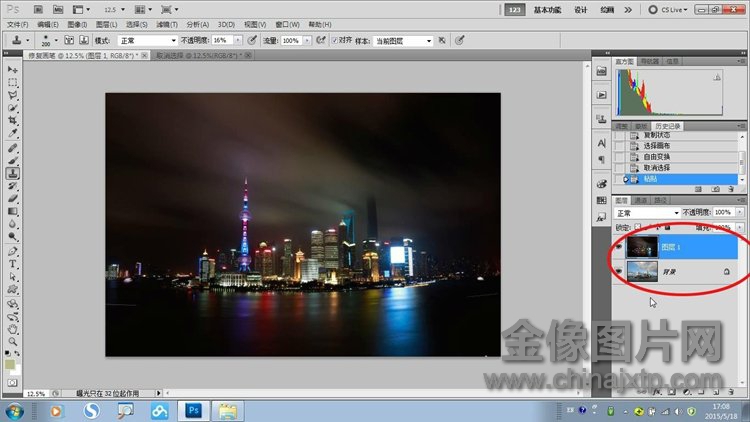Select the Brush tool
This screenshot has height=422, width=750.
click(x=12, y=161)
